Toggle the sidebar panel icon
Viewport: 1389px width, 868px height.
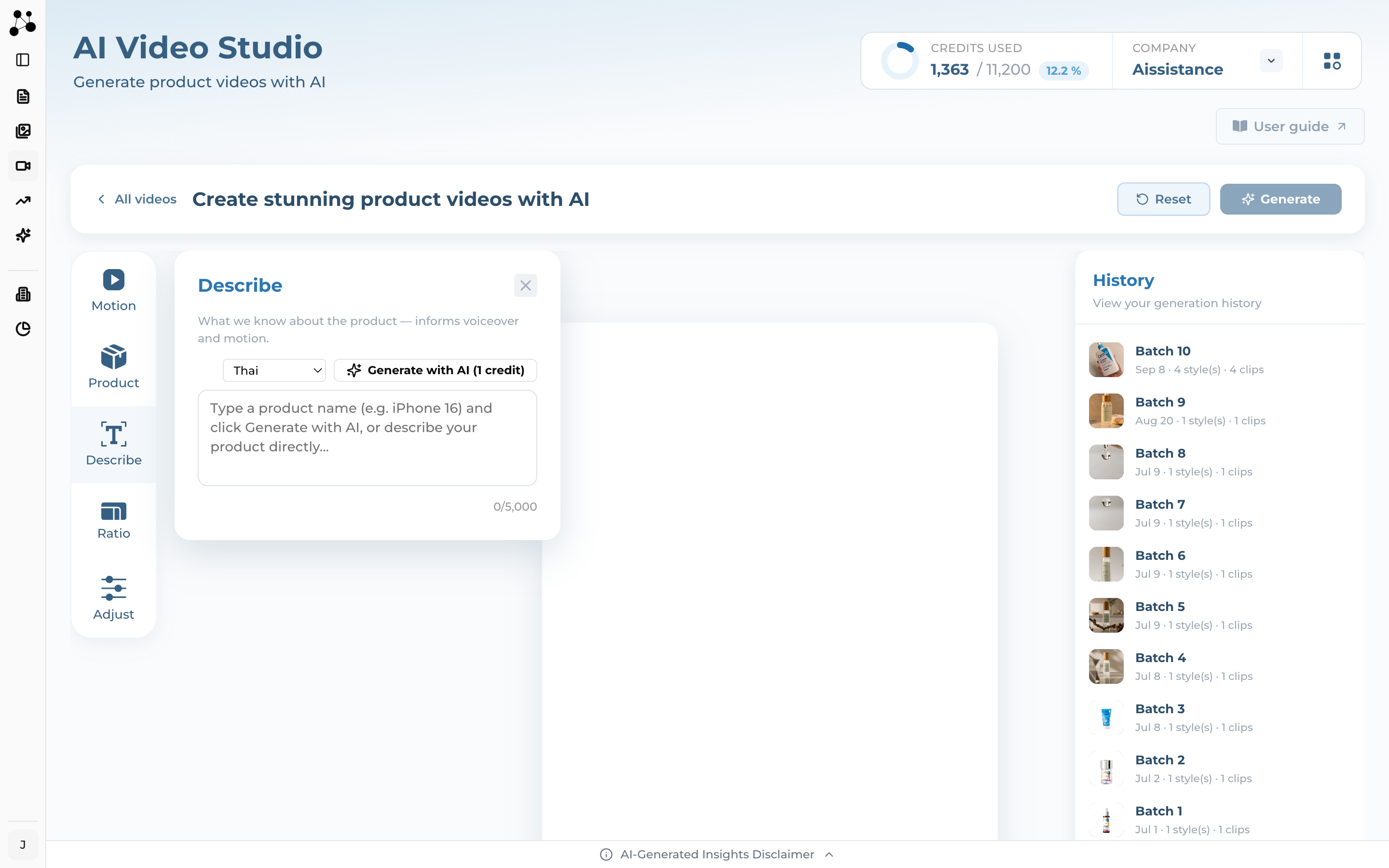[x=23, y=60]
